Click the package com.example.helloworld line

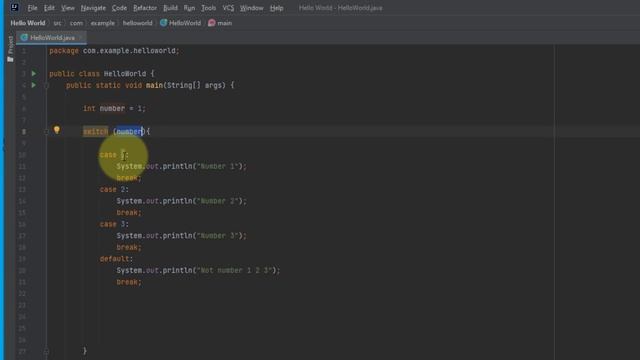click(114, 51)
